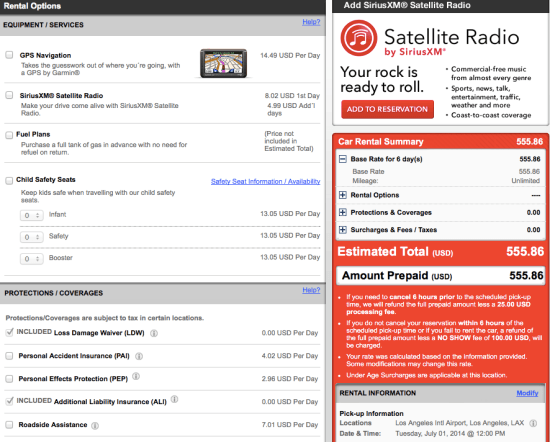Viewport: 550px width, 442px height.
Task: Check SiriusXM Satellite Radio option
Action: tap(9, 95)
